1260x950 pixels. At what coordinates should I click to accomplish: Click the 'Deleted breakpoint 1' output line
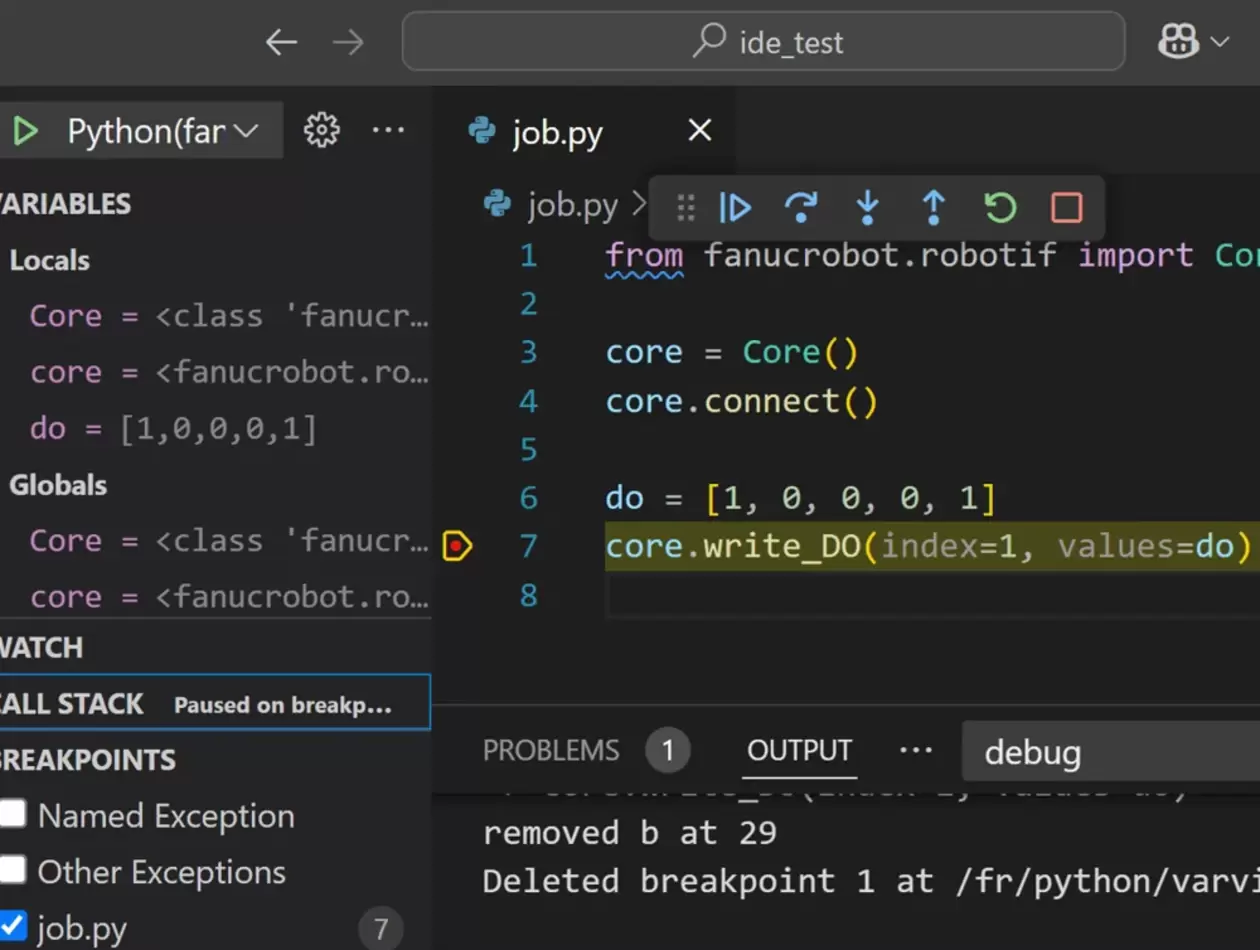[x=870, y=882]
